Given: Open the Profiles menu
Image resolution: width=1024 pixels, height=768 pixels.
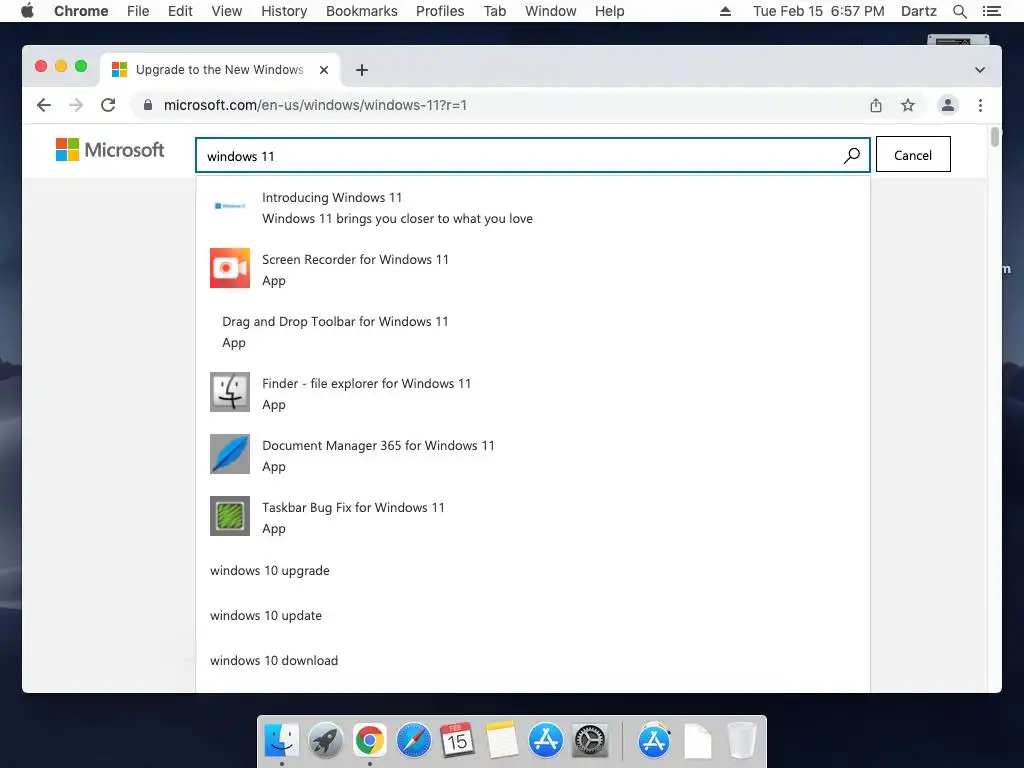Looking at the screenshot, I should [440, 11].
